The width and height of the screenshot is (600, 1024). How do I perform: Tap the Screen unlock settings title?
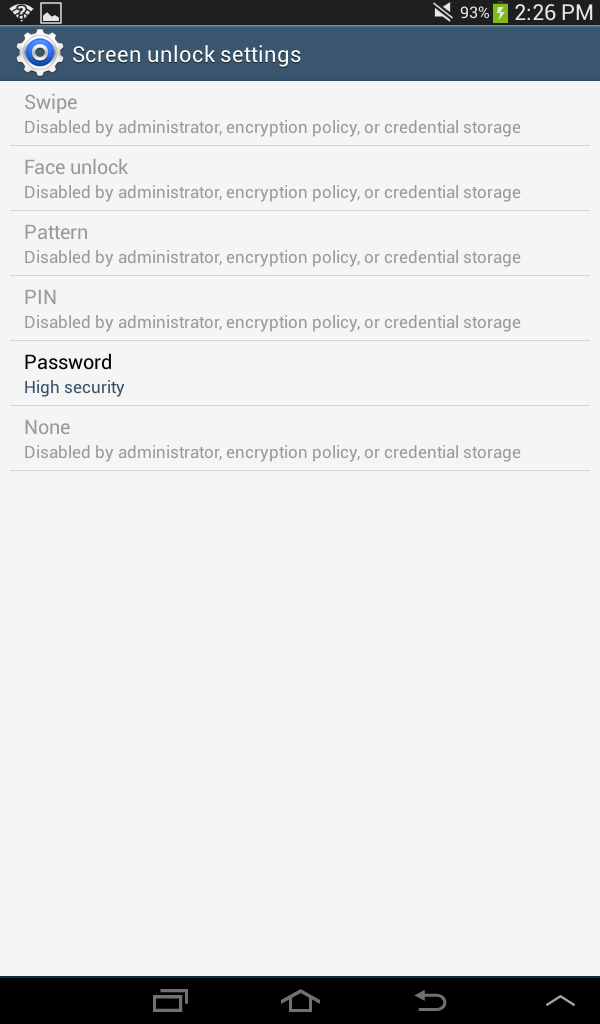[186, 54]
